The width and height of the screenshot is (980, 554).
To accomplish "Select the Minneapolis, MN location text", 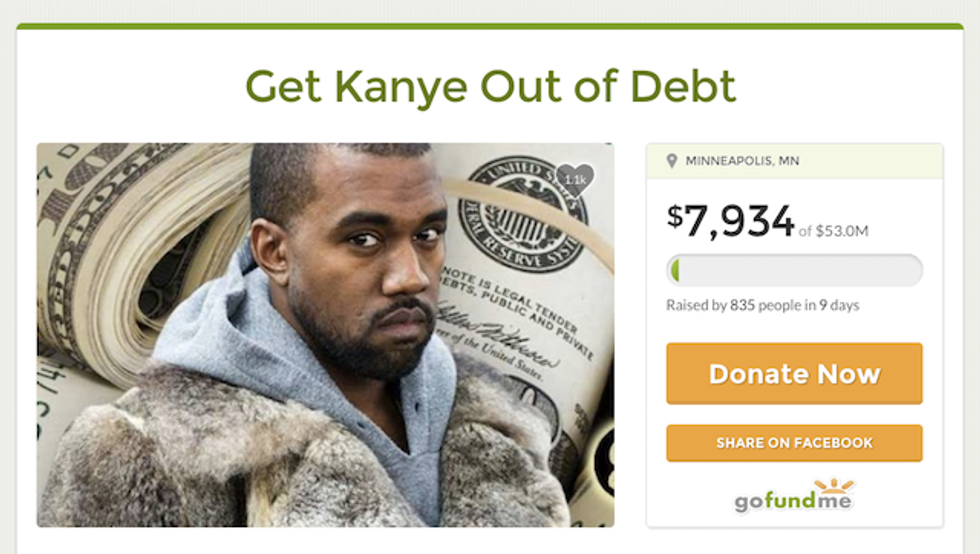I will (x=742, y=161).
